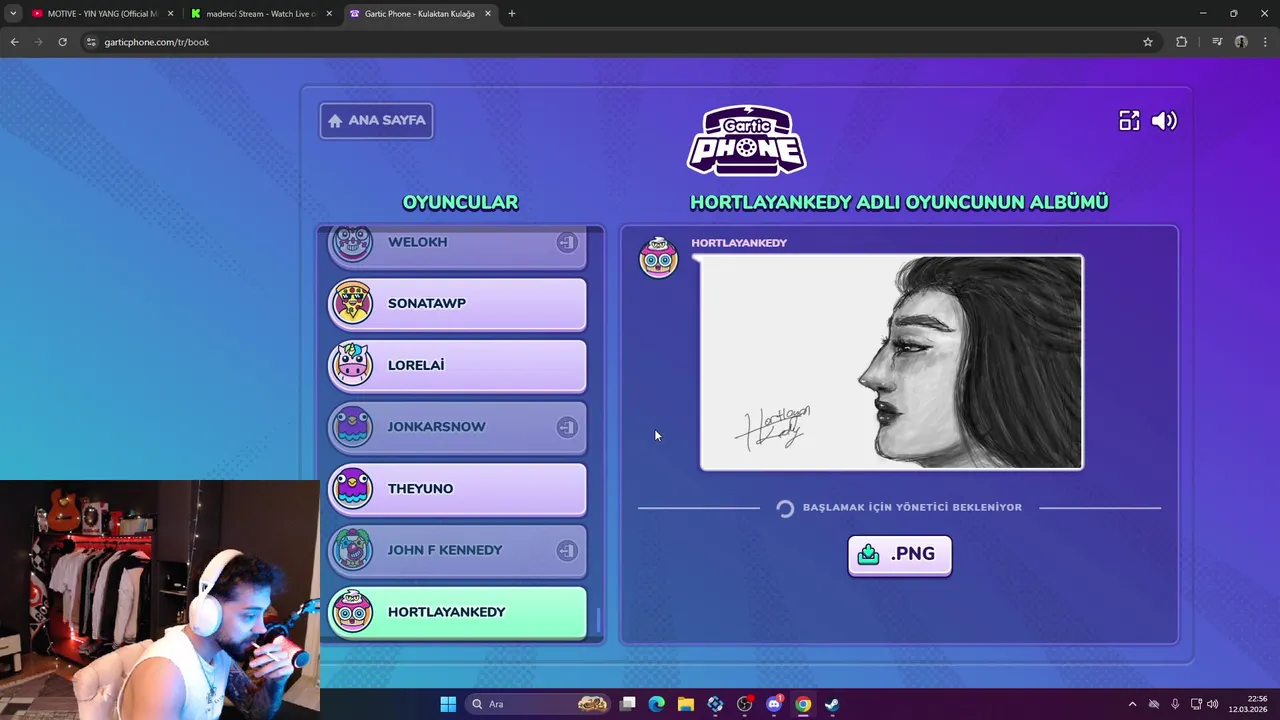This screenshot has width=1280, height=720.
Task: Expand the tab search dropdown
Action: [13, 14]
